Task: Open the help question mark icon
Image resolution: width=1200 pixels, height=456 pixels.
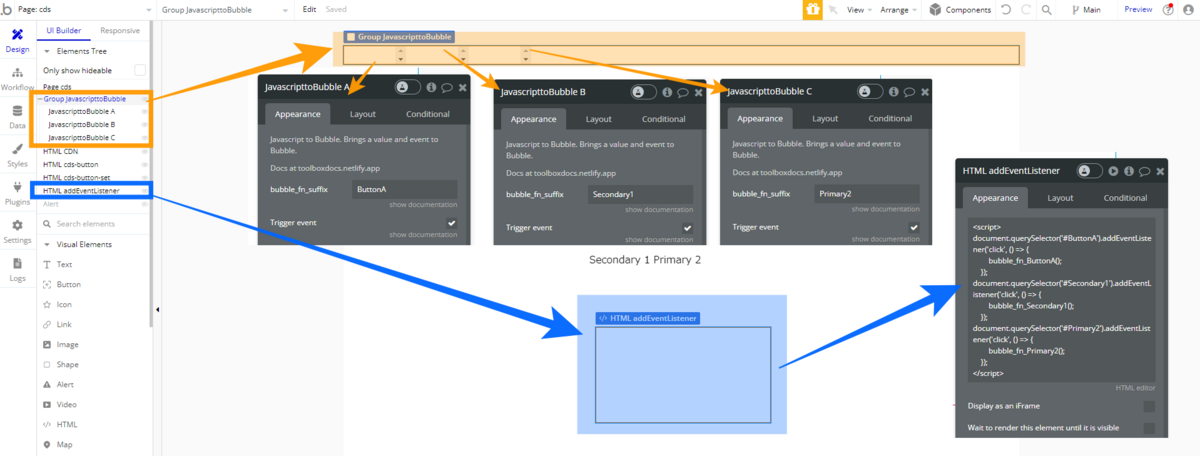Action: click(x=1168, y=9)
